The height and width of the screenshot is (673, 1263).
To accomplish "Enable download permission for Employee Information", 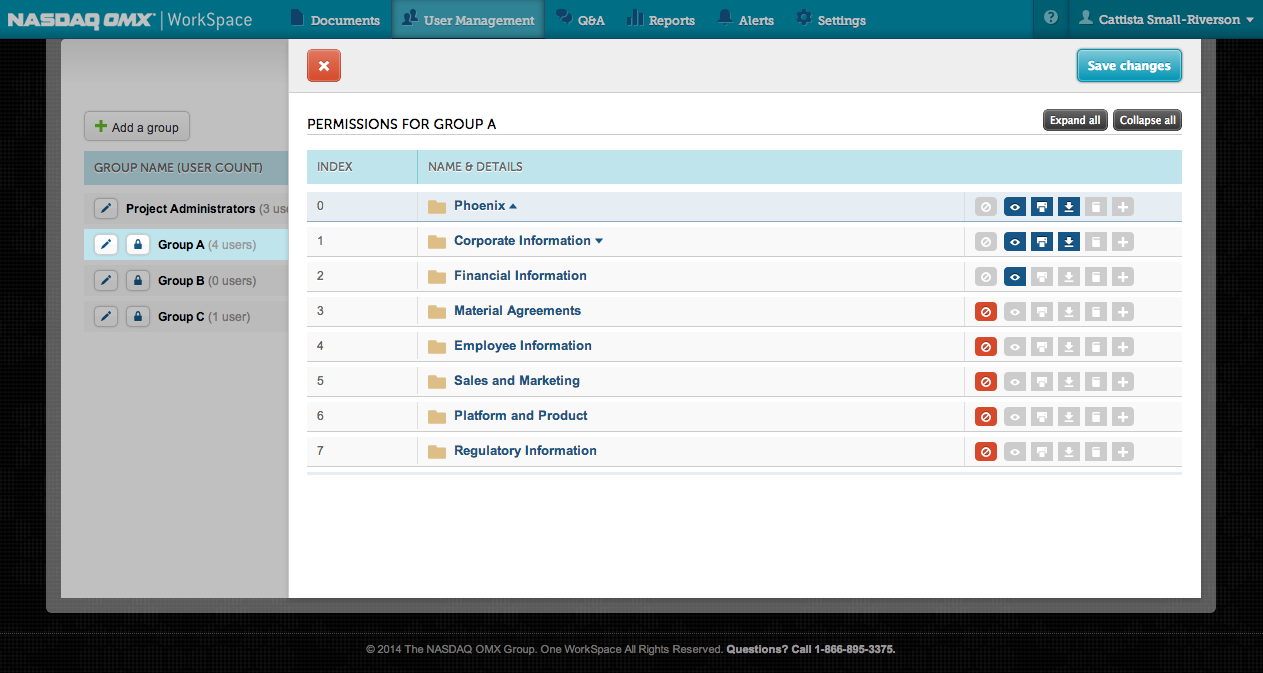I will pos(1069,347).
